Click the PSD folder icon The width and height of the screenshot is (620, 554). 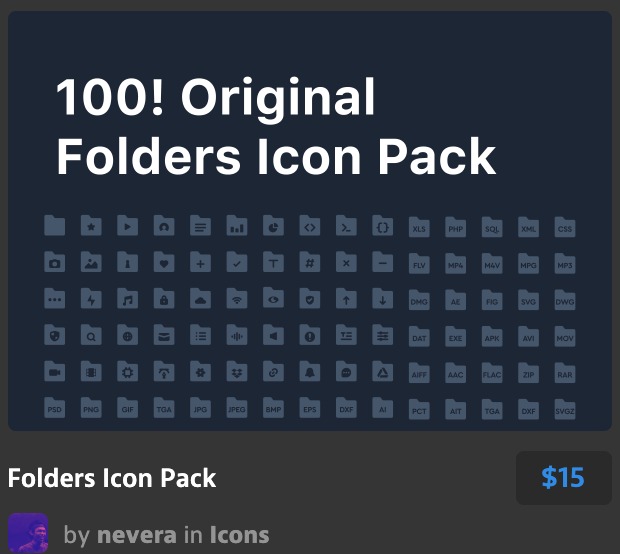(x=55, y=408)
